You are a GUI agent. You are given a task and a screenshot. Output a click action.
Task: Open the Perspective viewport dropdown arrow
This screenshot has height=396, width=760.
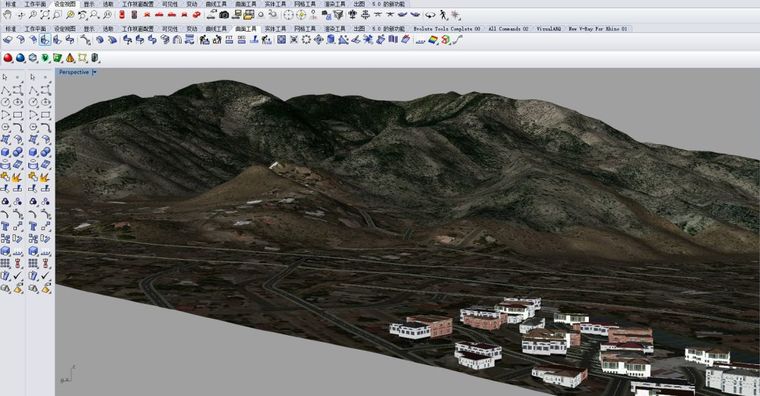pos(95,72)
